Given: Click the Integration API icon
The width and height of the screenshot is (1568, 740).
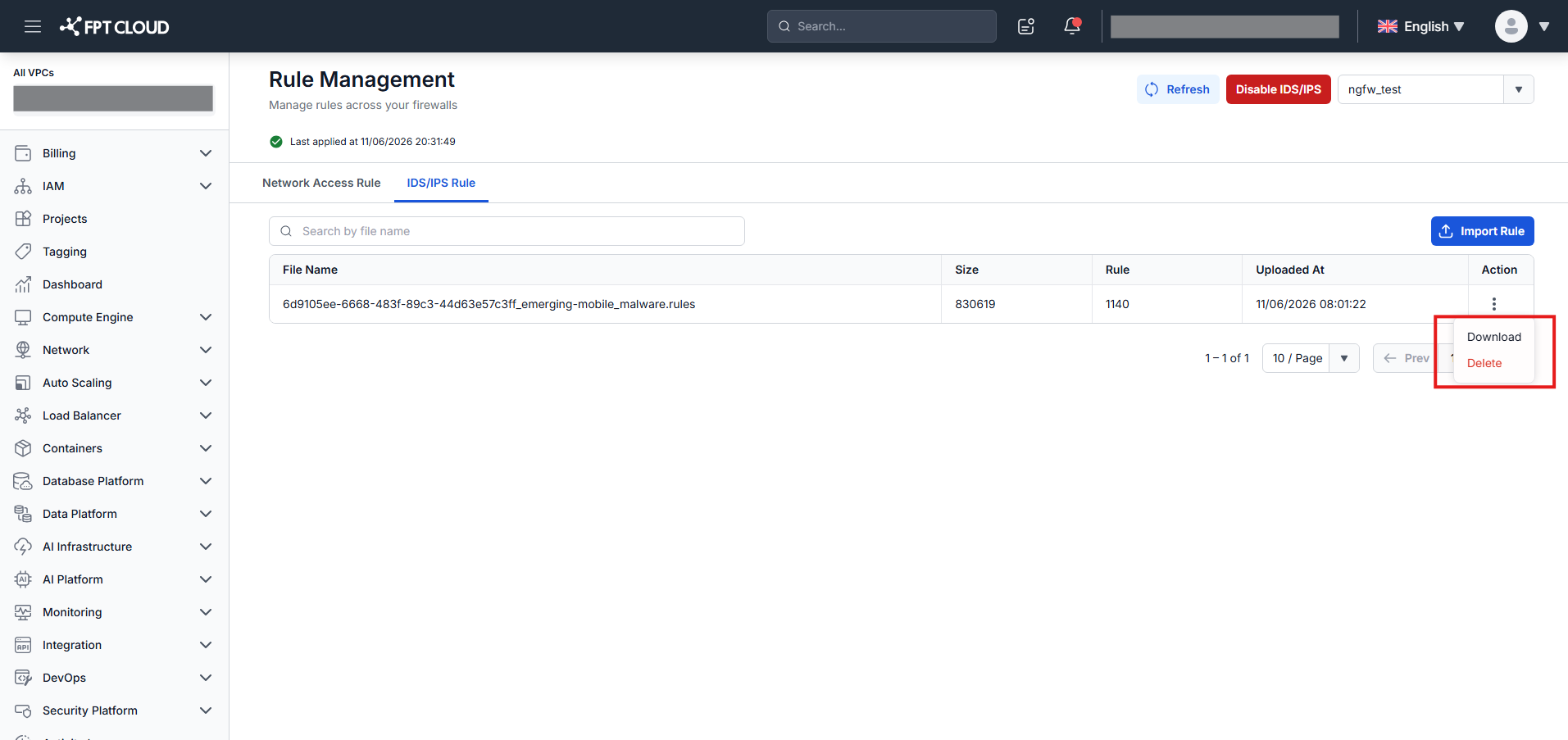Looking at the screenshot, I should click(x=23, y=645).
